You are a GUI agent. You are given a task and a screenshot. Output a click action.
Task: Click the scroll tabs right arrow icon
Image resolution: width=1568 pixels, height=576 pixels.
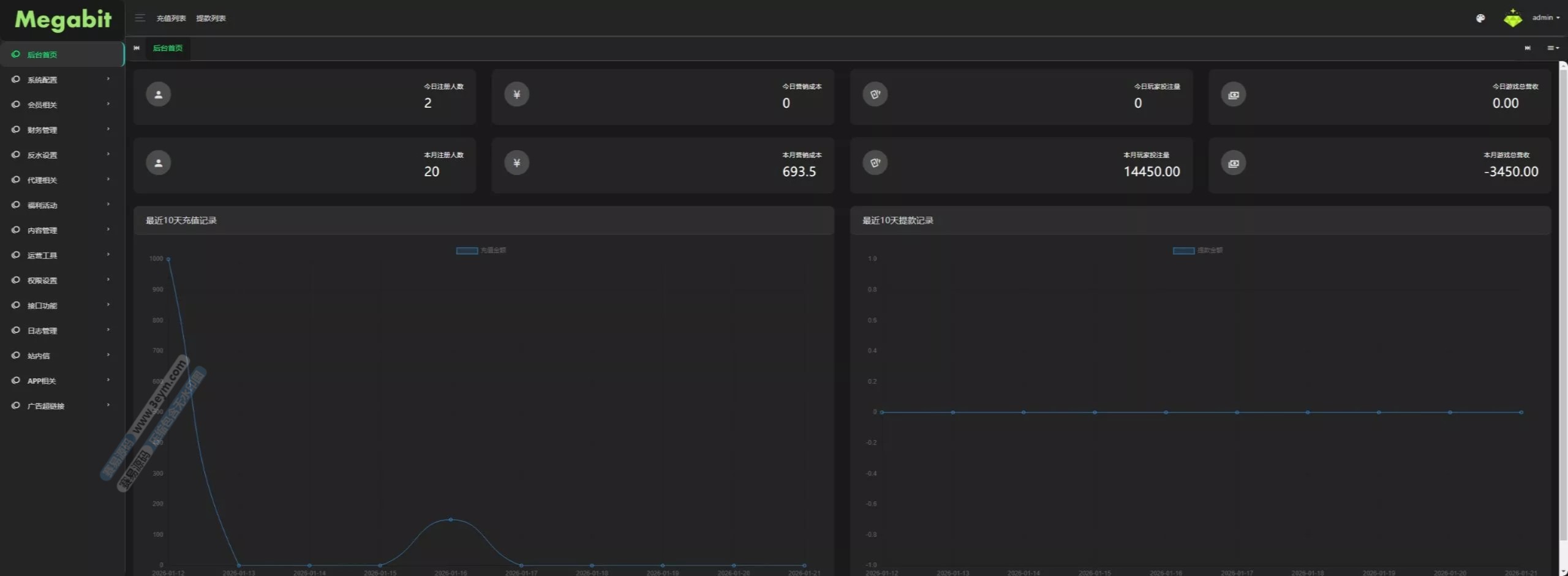(x=1527, y=48)
